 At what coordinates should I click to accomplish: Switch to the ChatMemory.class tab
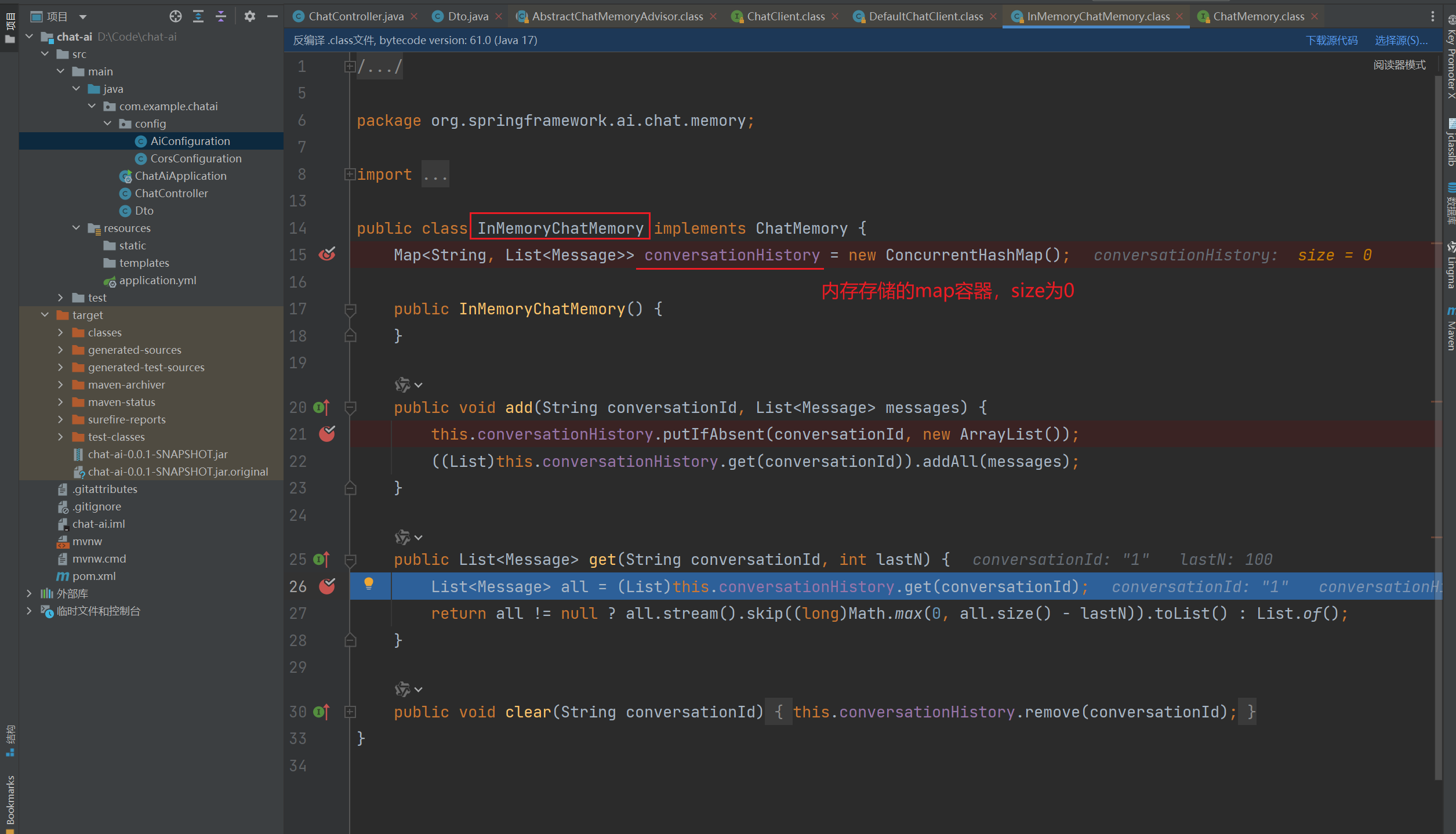click(x=1258, y=16)
